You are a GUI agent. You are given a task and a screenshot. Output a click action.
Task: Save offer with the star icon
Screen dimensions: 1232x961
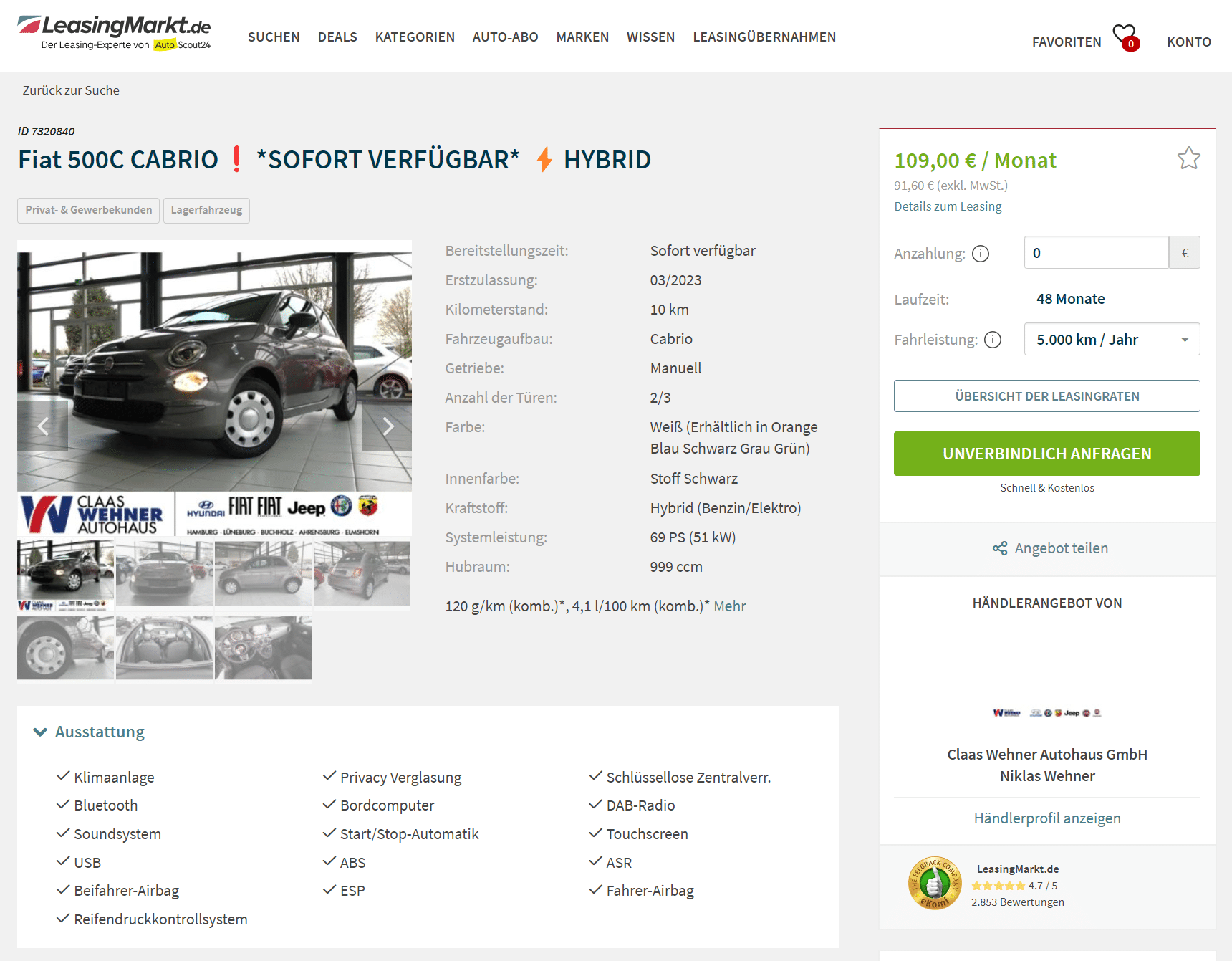[1188, 158]
